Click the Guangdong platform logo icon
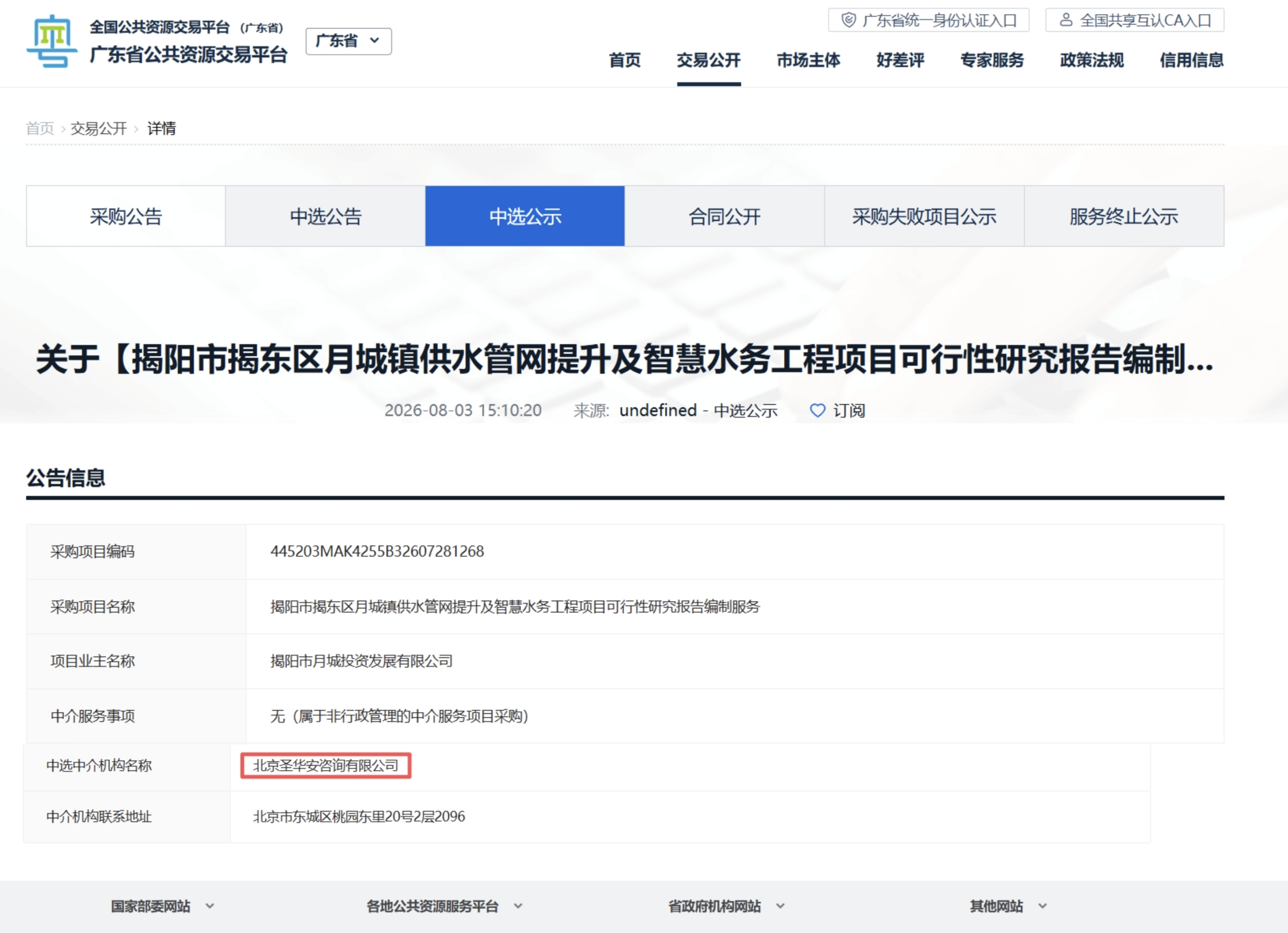The width and height of the screenshot is (1288, 933). 52,41
